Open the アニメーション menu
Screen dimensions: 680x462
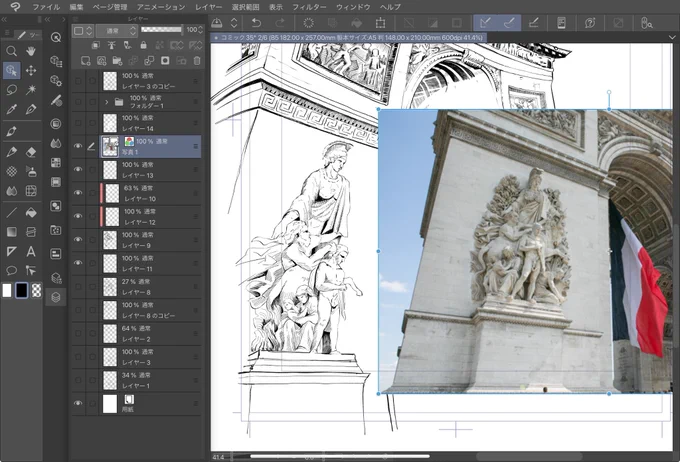[x=161, y=7]
